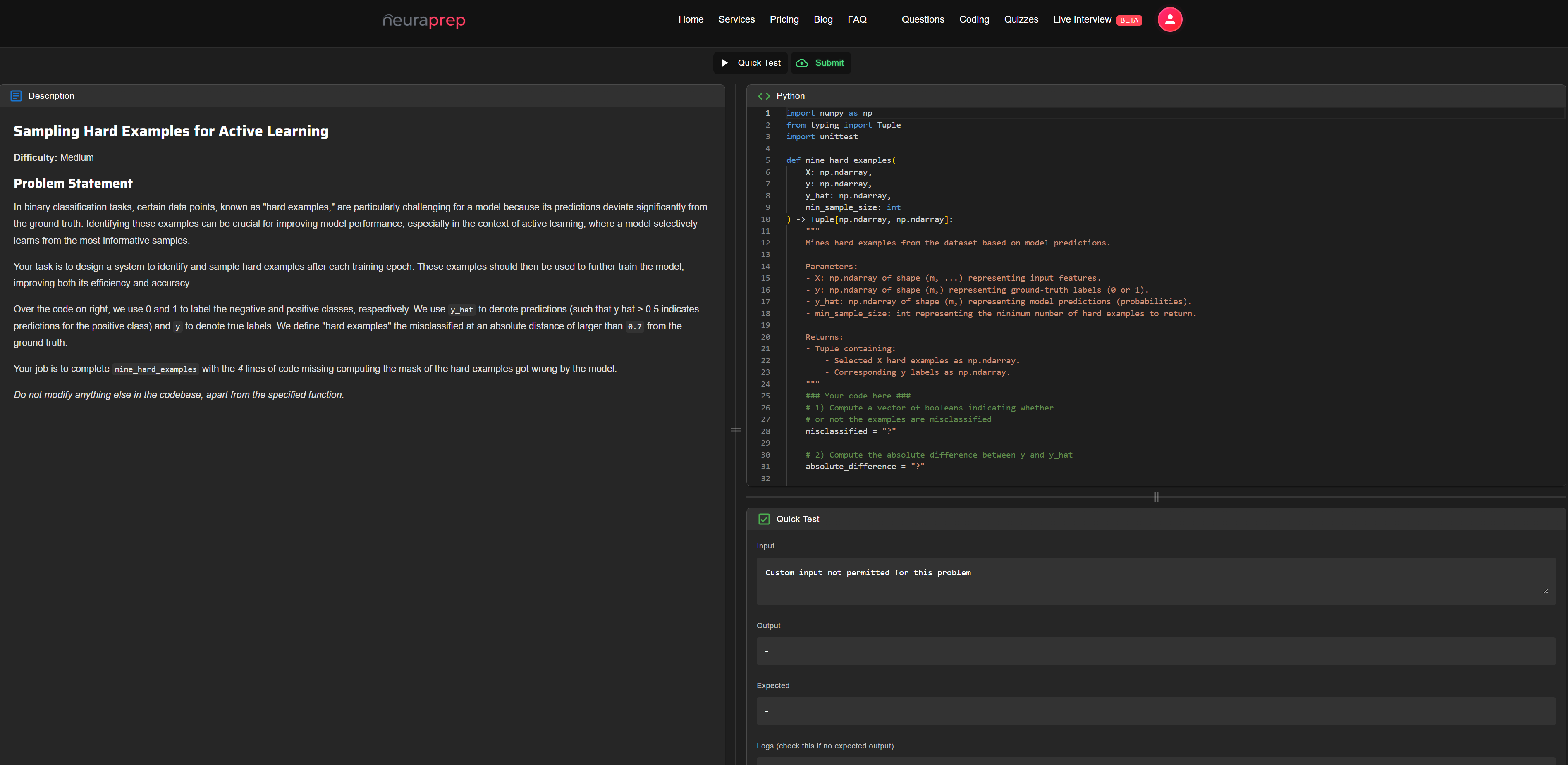Click the Description panel document icon
The image size is (1568, 765).
click(x=17, y=96)
